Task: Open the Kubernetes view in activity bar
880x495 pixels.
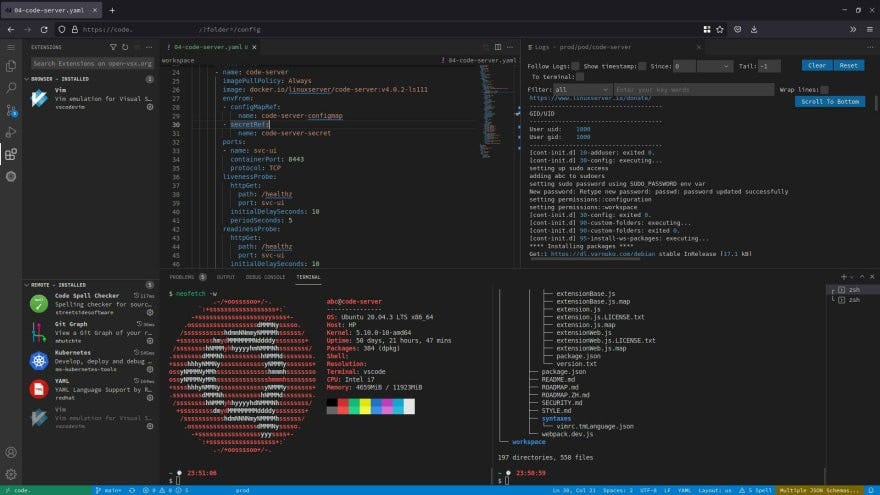Action: pos(11,176)
